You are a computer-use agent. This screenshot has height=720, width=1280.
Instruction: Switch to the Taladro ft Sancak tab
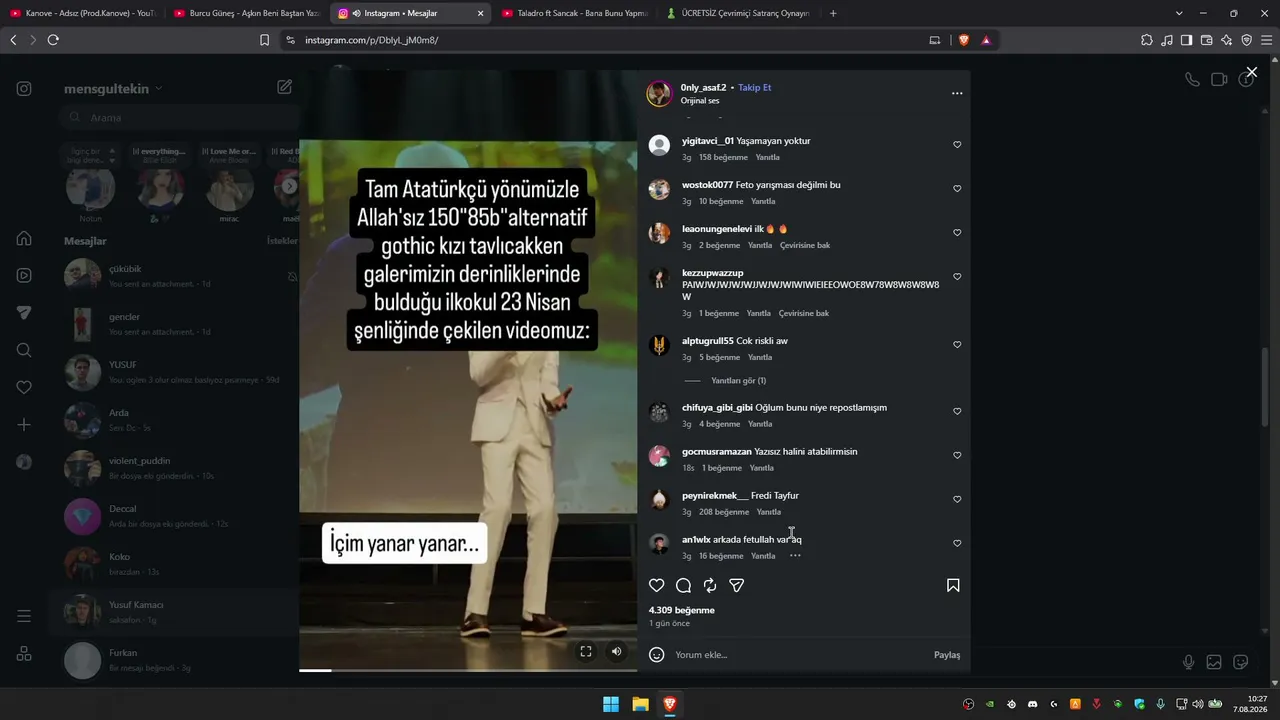pyautogui.click(x=575, y=13)
